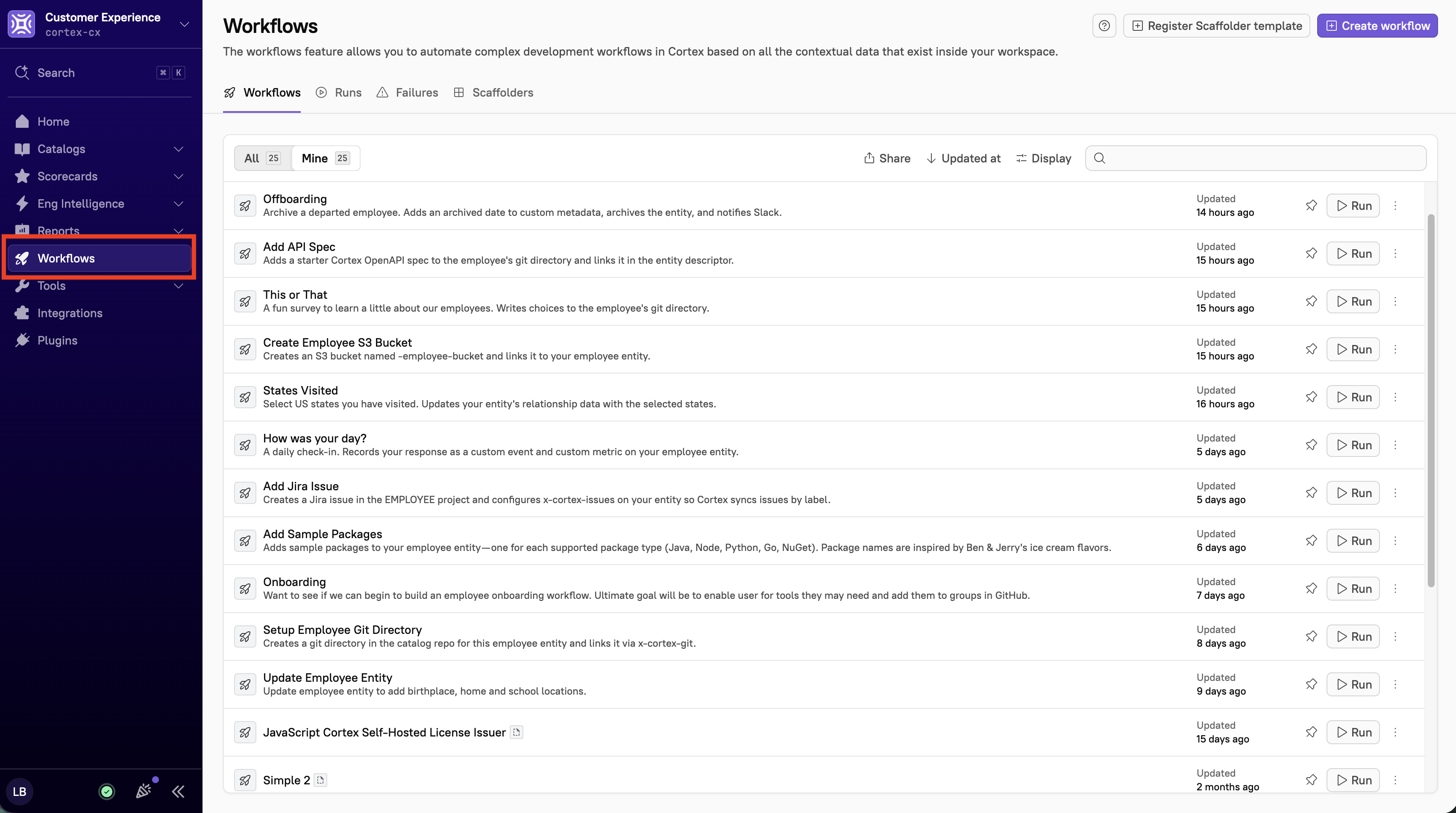This screenshot has width=1456, height=813.
Task: Switch to the Failures tab
Action: click(407, 93)
